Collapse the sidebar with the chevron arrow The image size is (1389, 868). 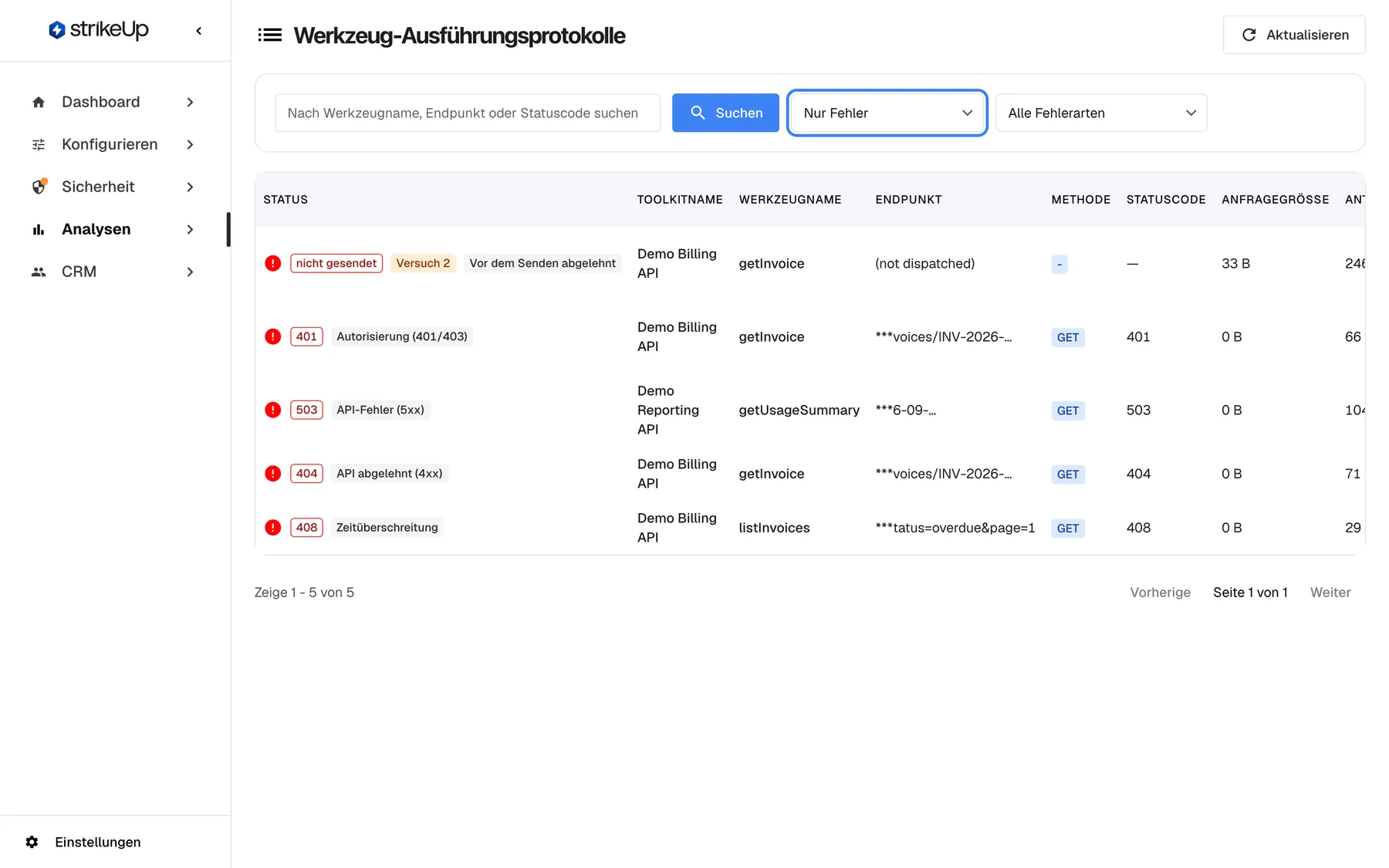[199, 31]
